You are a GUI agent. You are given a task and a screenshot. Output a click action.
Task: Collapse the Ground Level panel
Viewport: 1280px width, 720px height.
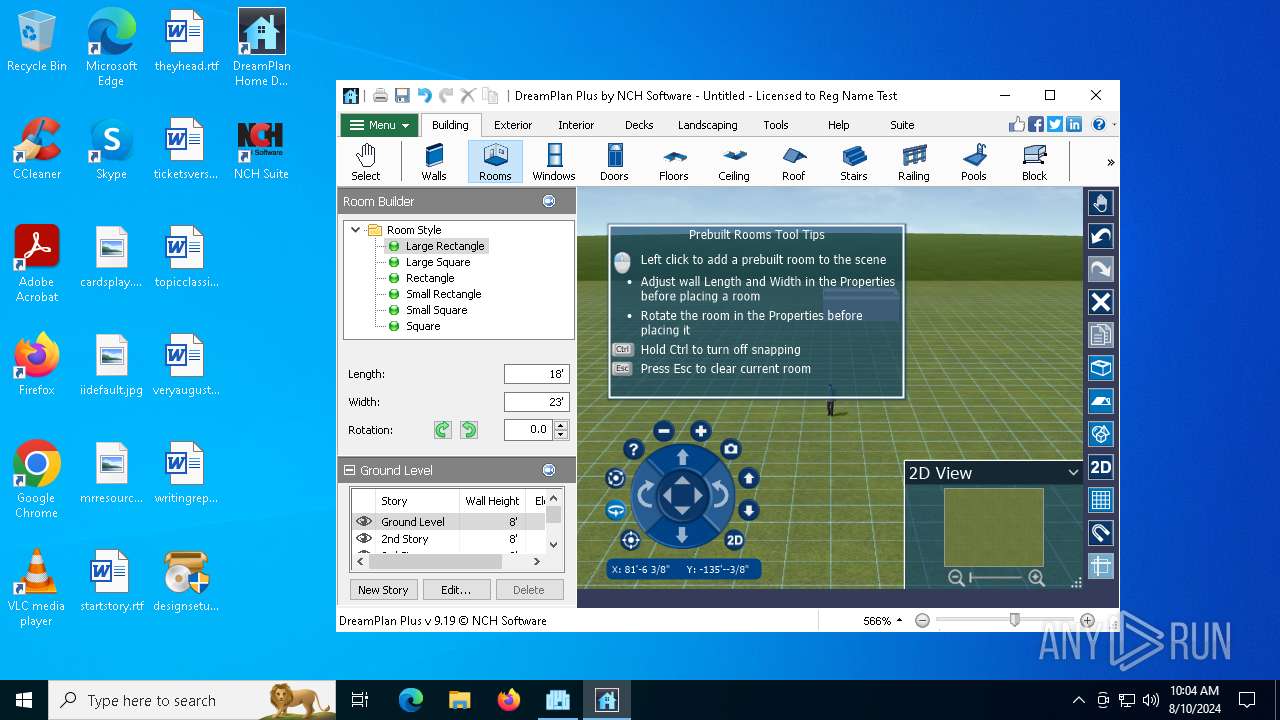coord(350,470)
